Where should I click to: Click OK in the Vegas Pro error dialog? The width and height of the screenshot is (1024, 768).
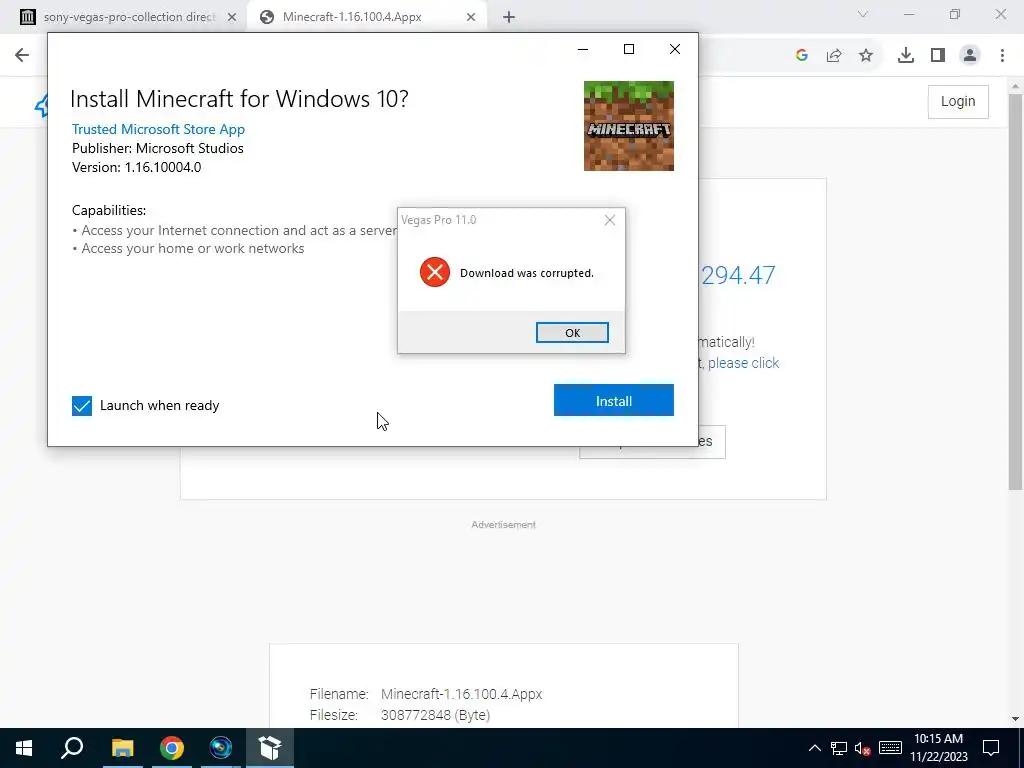(x=572, y=332)
